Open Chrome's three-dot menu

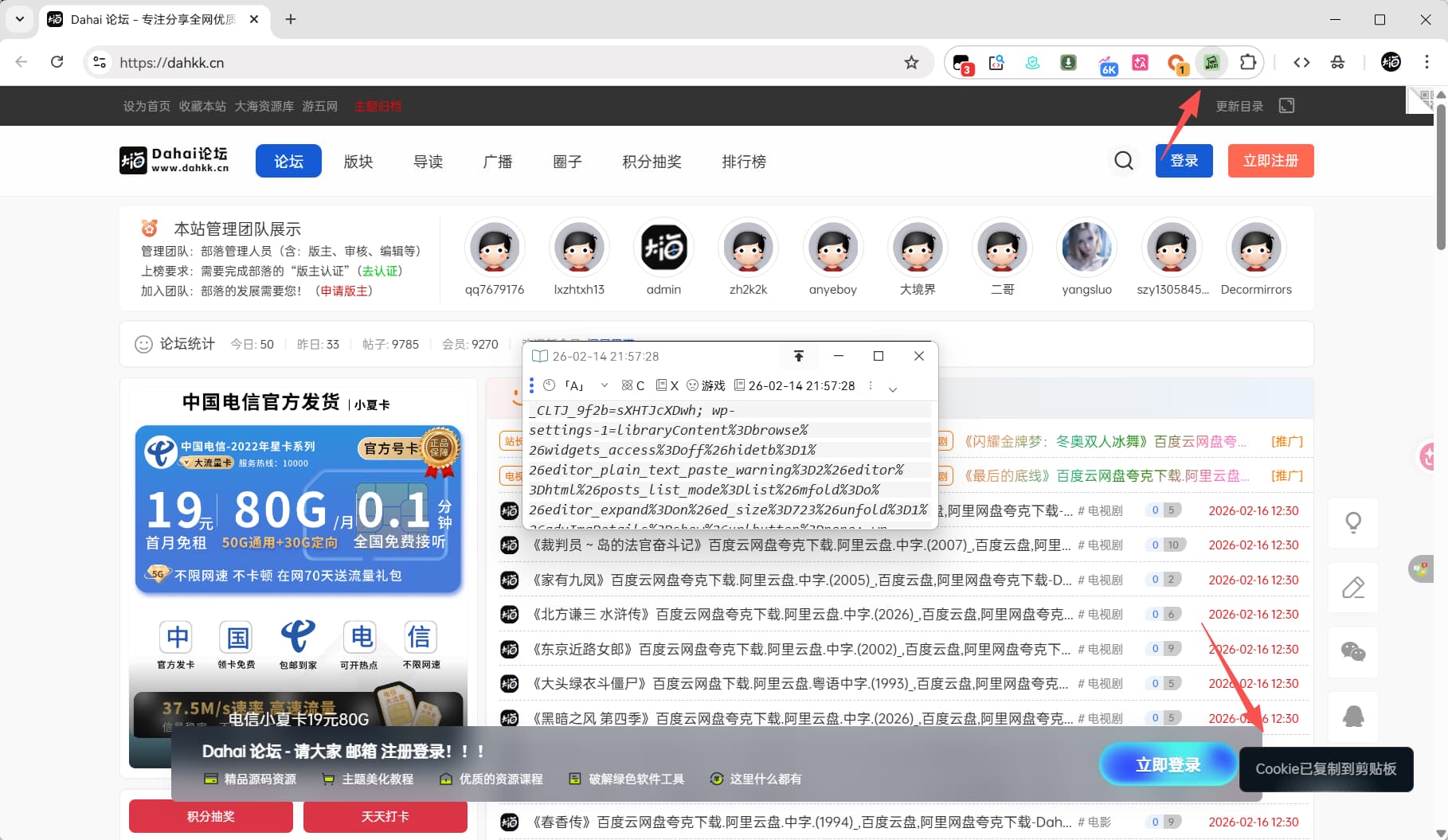(x=1426, y=62)
